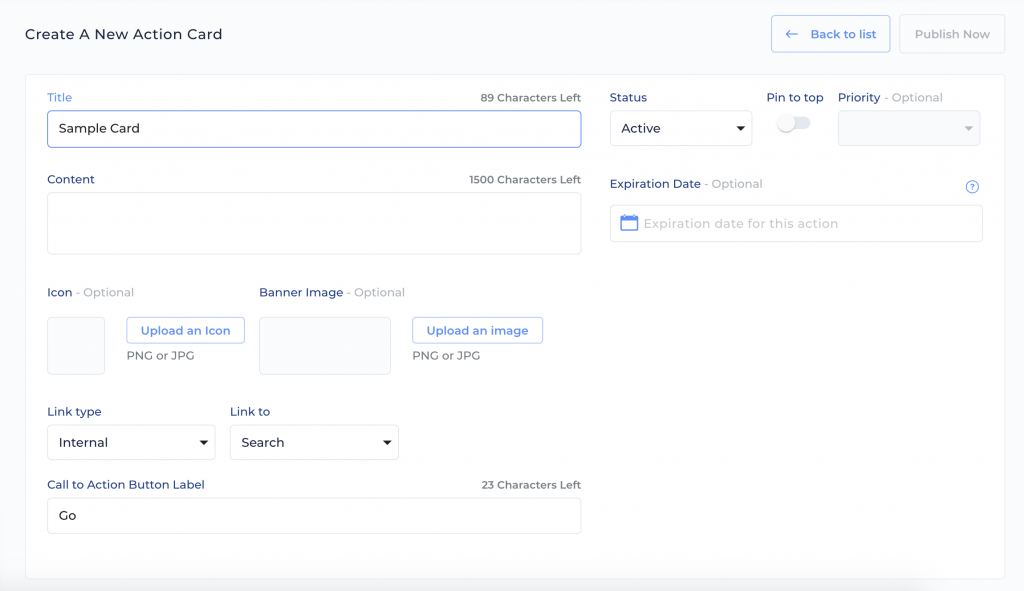Open the Link type dropdown showing Internal
This screenshot has height=591, width=1024.
click(131, 442)
